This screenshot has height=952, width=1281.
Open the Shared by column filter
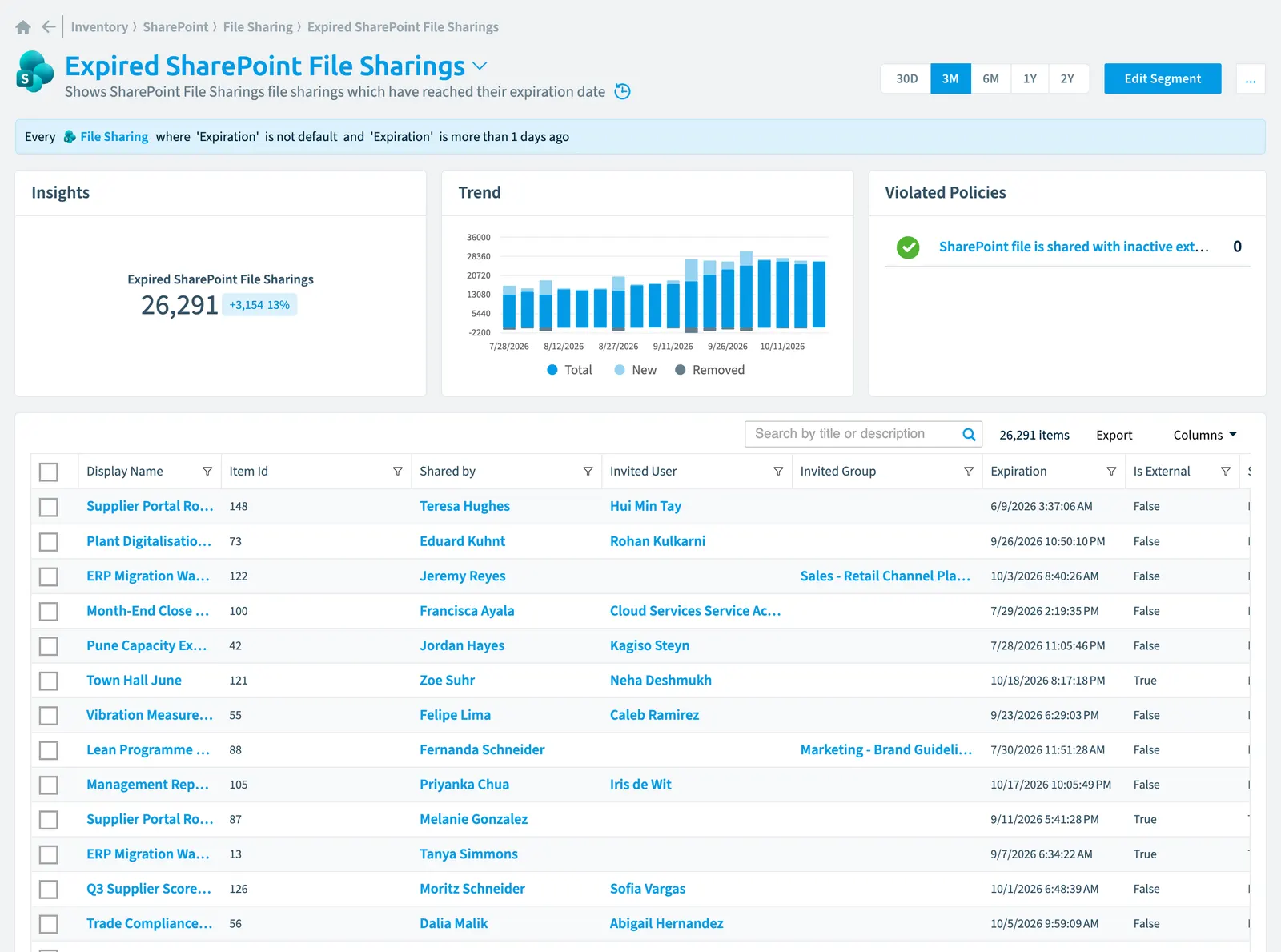(588, 472)
